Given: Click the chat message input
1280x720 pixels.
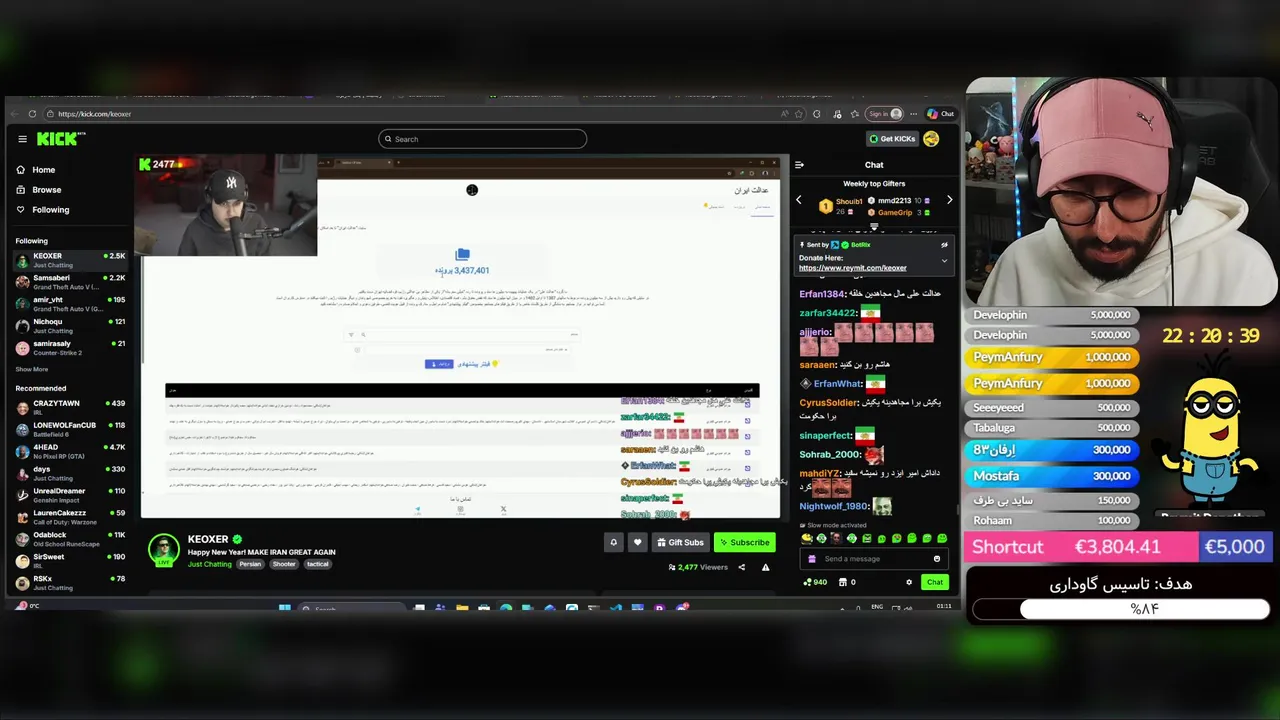Looking at the screenshot, I should point(875,559).
